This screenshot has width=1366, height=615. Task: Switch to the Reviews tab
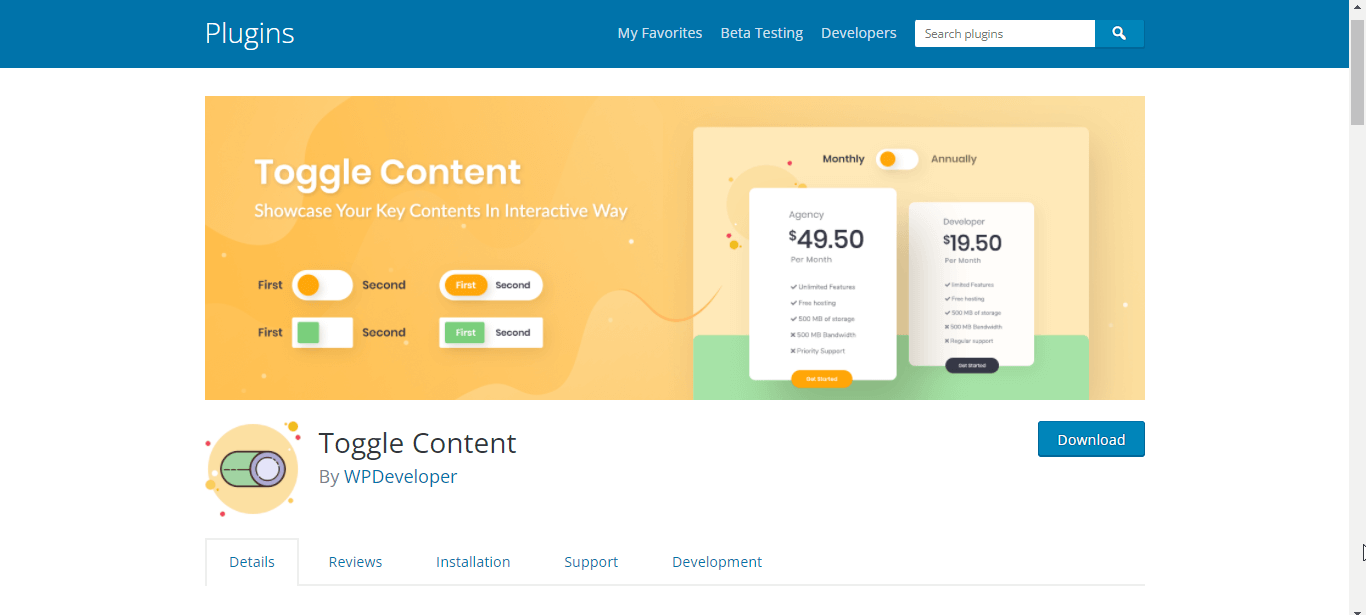click(x=355, y=561)
